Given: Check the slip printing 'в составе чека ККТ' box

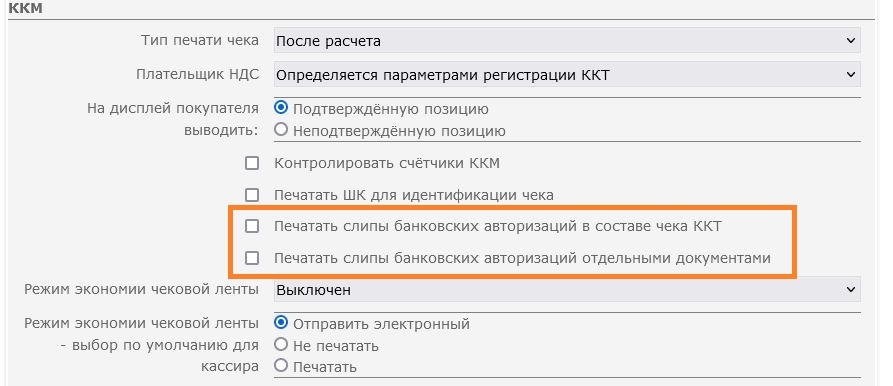Looking at the screenshot, I should pyautogui.click(x=252, y=227).
